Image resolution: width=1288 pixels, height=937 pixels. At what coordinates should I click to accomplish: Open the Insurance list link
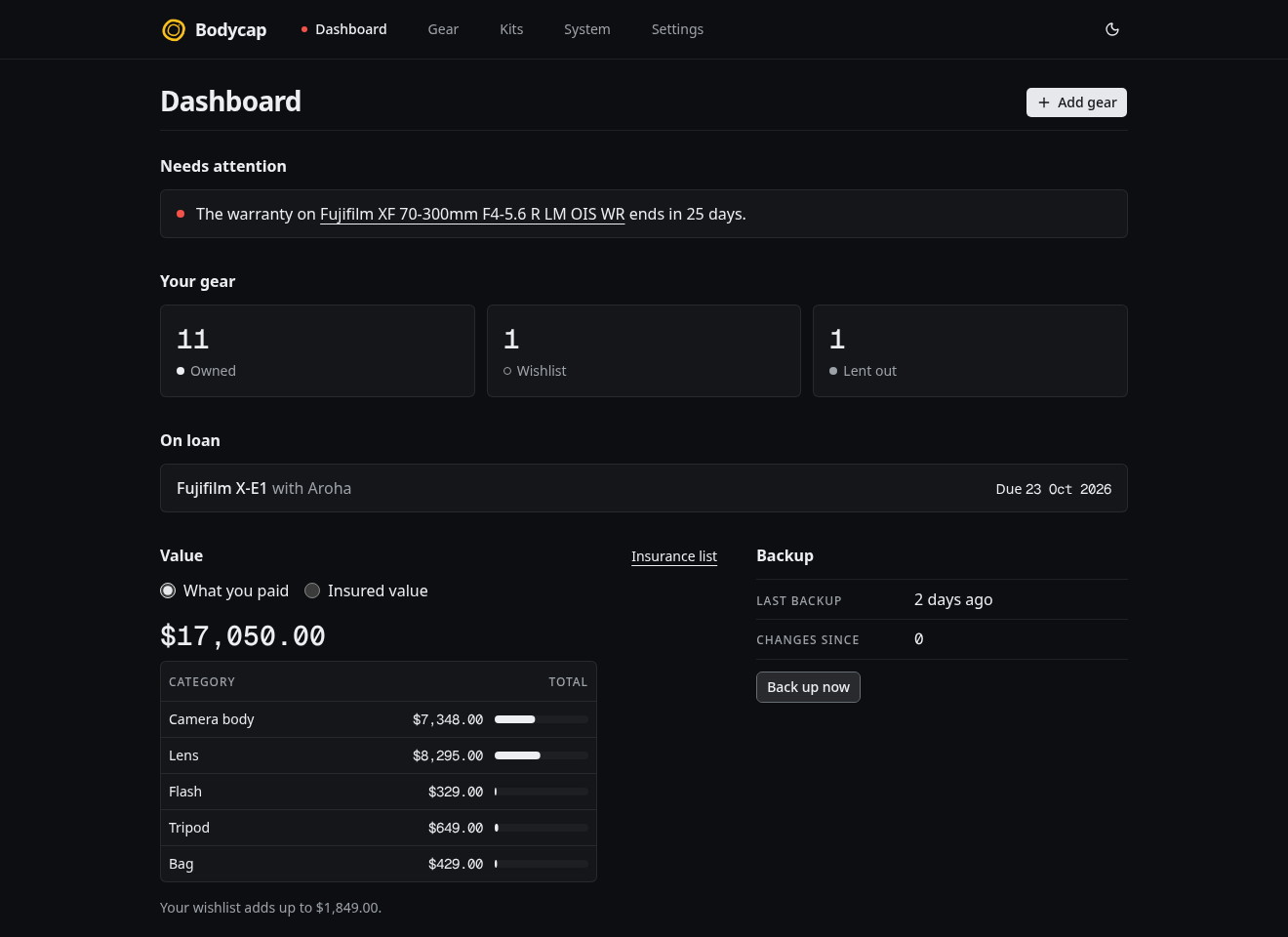coord(674,556)
